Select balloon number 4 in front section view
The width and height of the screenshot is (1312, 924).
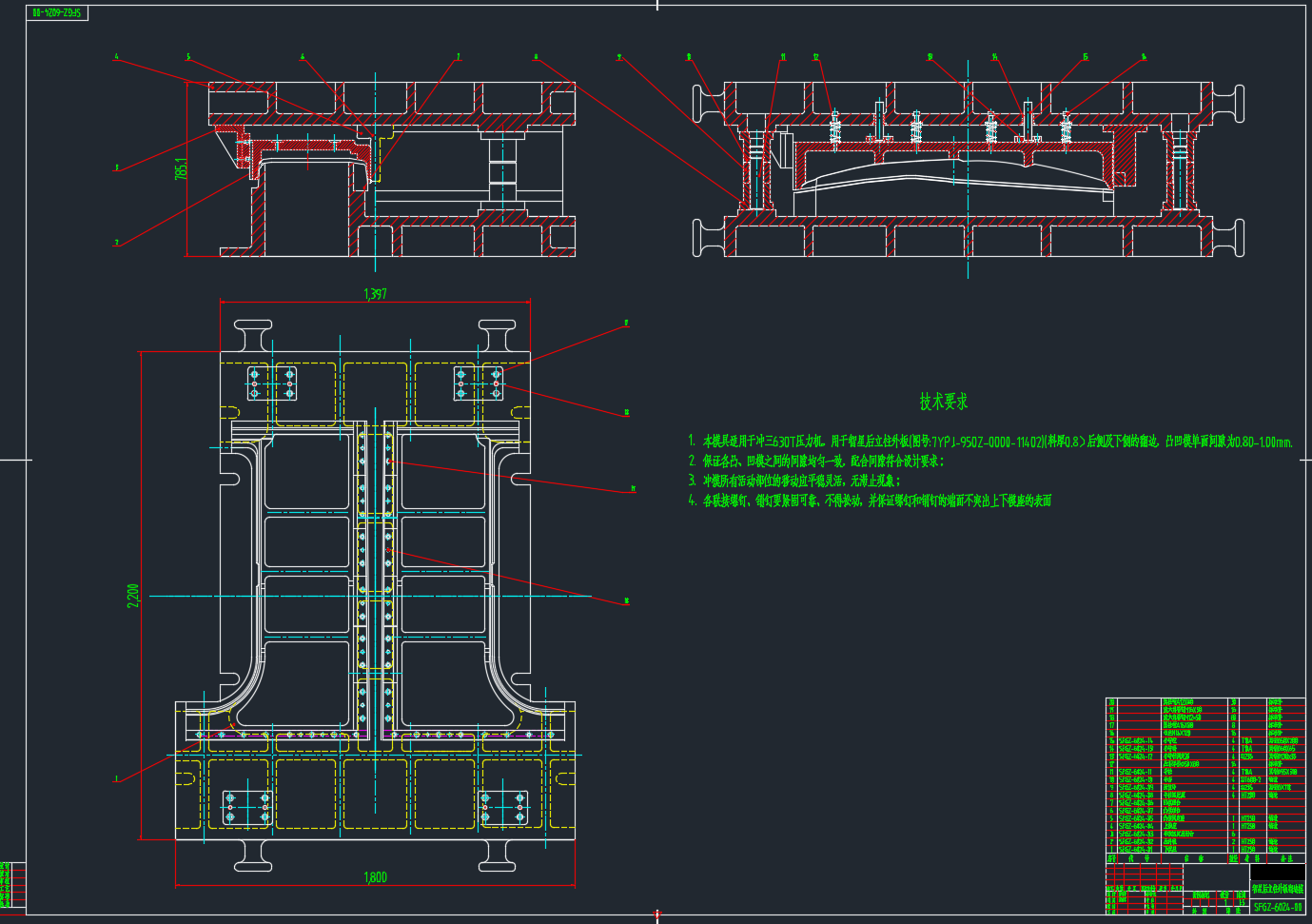click(x=117, y=57)
